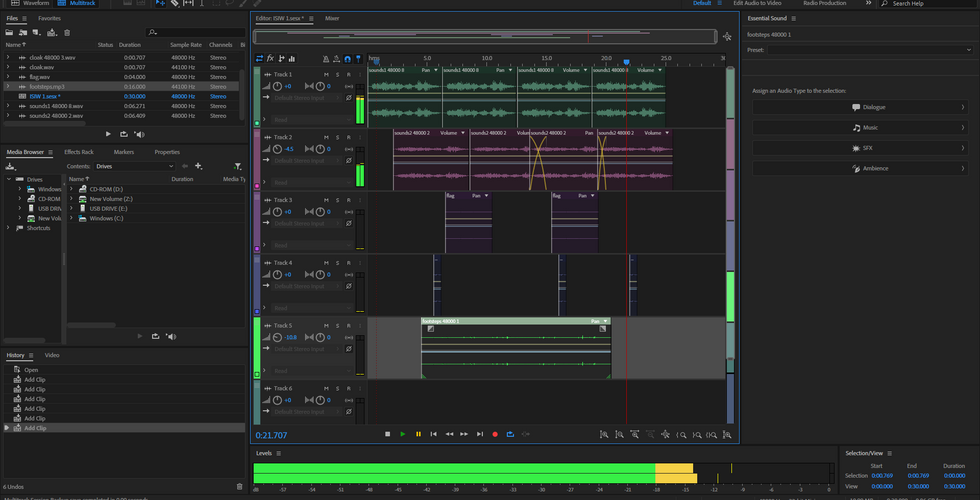Viewport: 980px width, 500px height.
Task: Click Stop in the editor transport
Action: (x=388, y=434)
